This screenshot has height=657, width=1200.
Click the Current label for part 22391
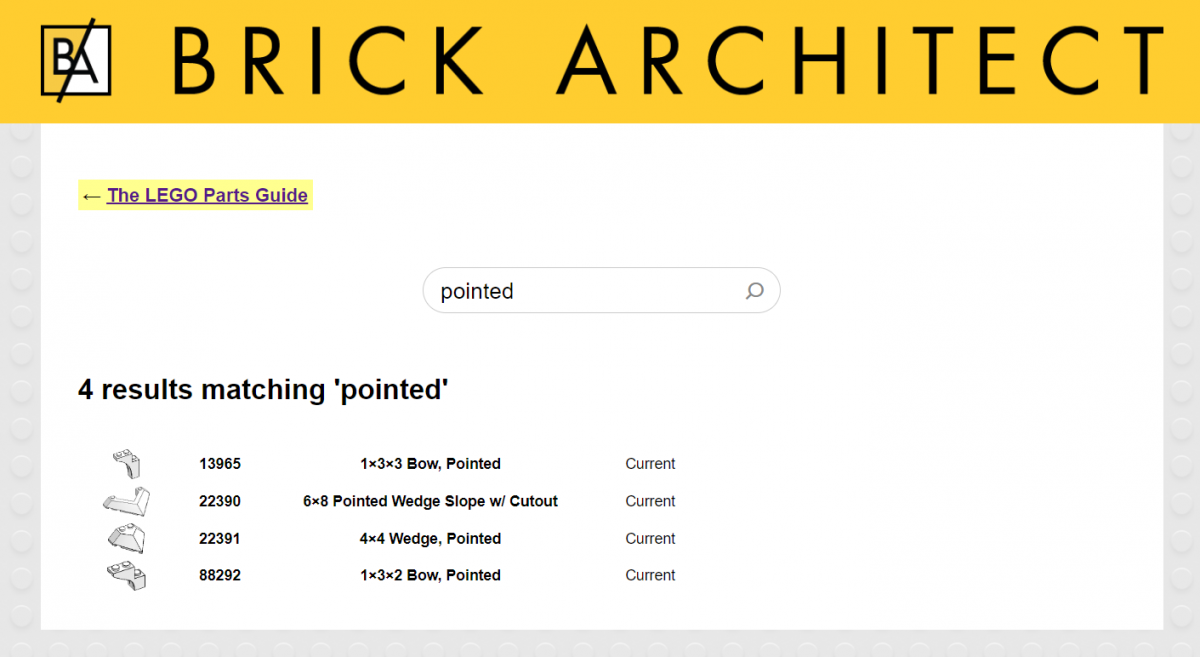click(x=650, y=538)
